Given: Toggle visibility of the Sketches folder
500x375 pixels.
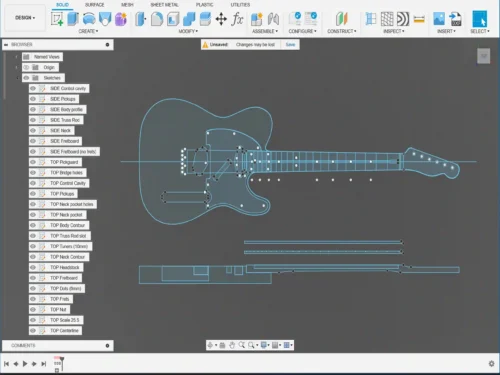Looking at the screenshot, I should click(26, 78).
